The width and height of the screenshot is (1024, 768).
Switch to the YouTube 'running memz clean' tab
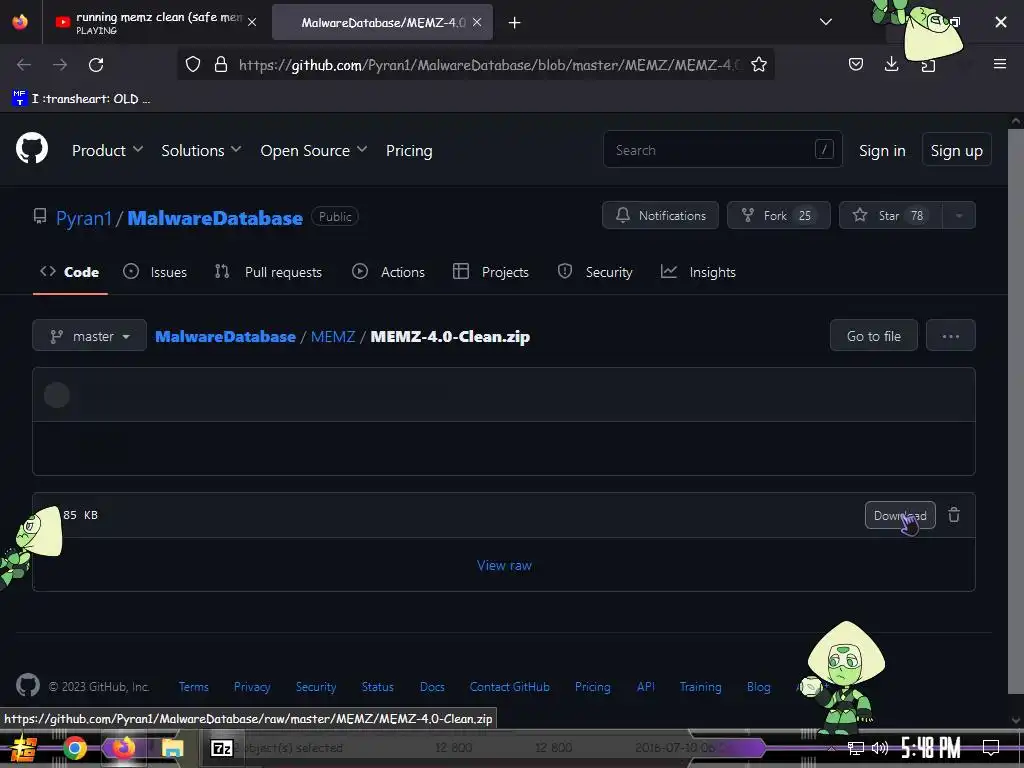[155, 22]
